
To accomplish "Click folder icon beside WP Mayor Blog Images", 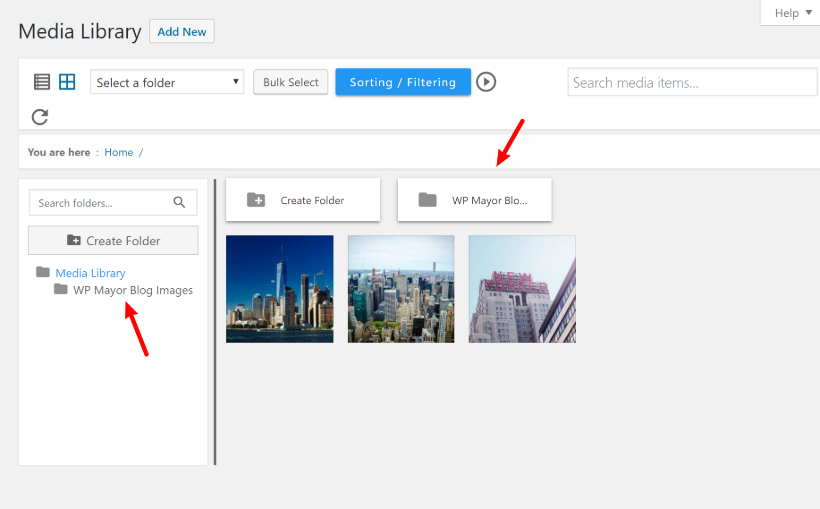I will click(61, 289).
